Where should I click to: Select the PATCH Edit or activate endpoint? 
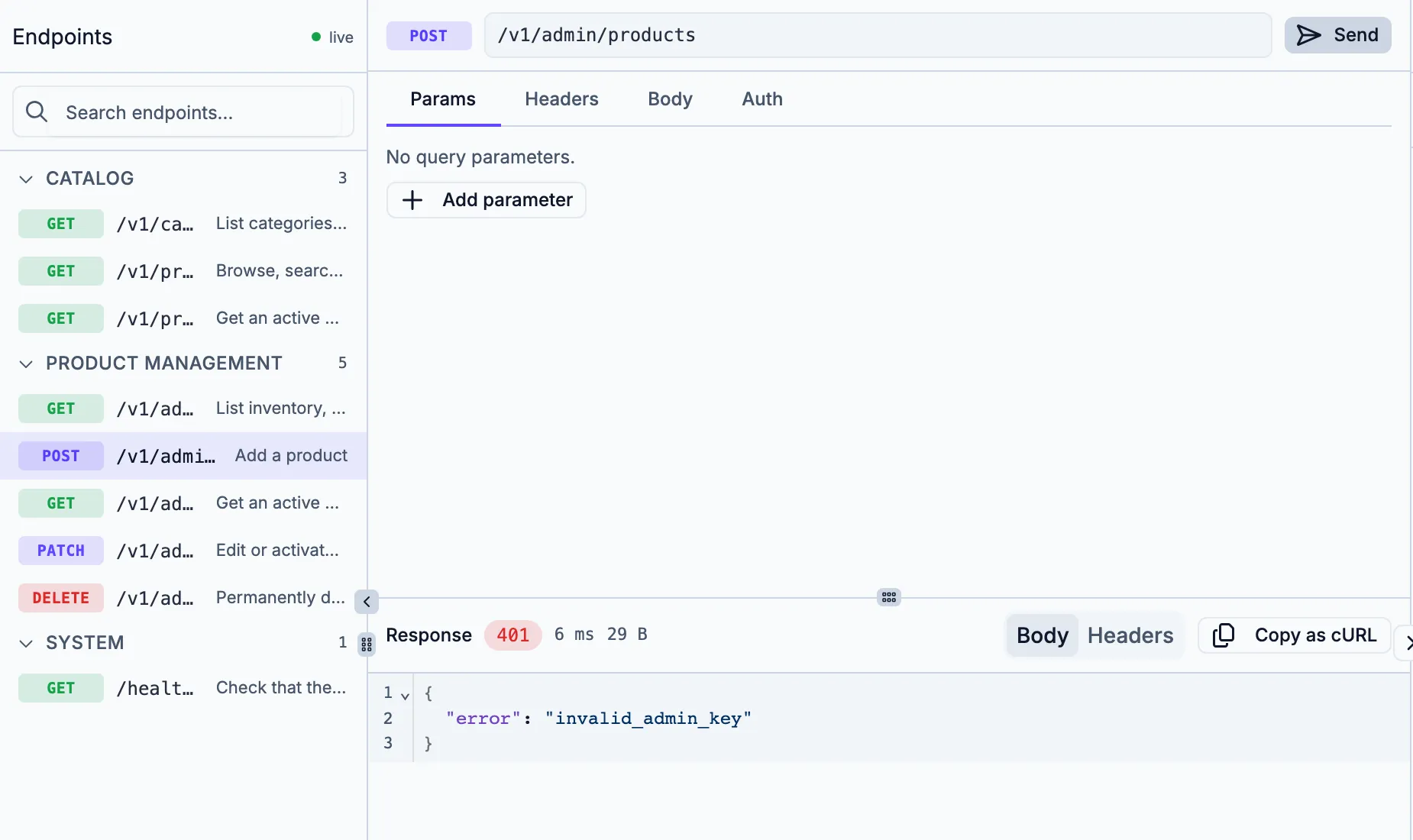(x=183, y=551)
